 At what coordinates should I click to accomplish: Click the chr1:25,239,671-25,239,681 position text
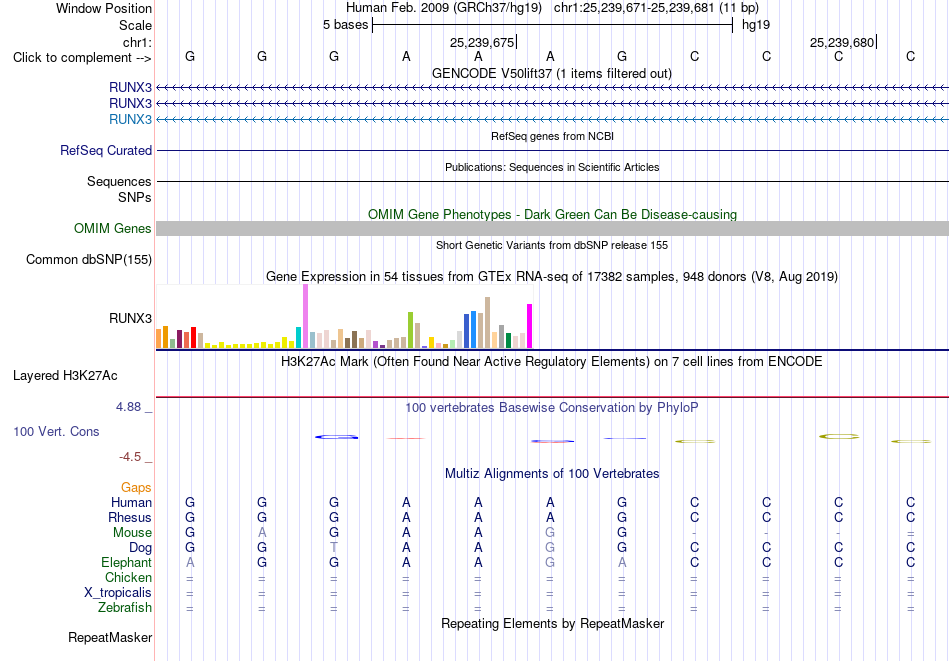(656, 8)
